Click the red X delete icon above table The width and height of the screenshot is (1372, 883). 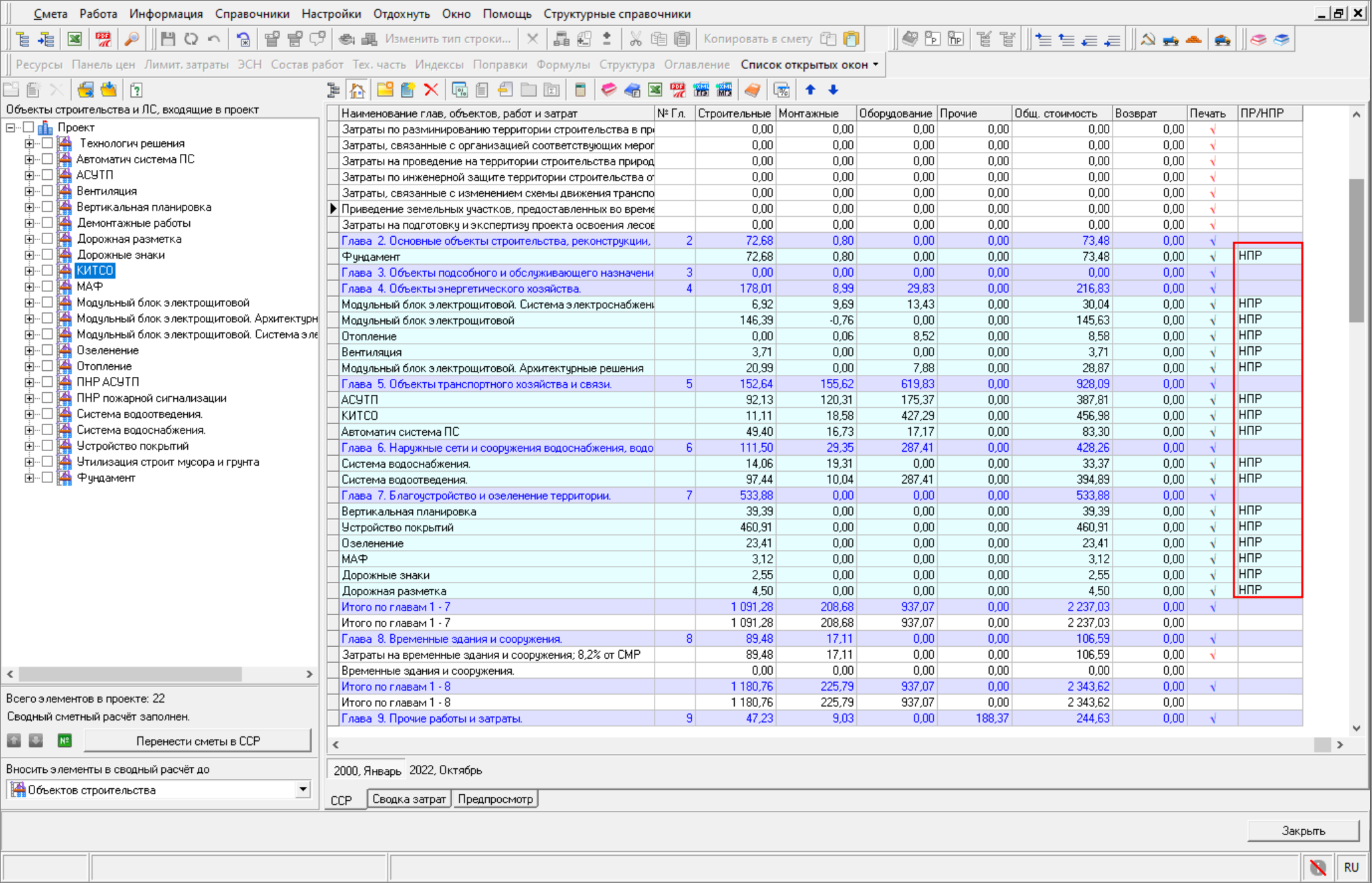coord(431,90)
